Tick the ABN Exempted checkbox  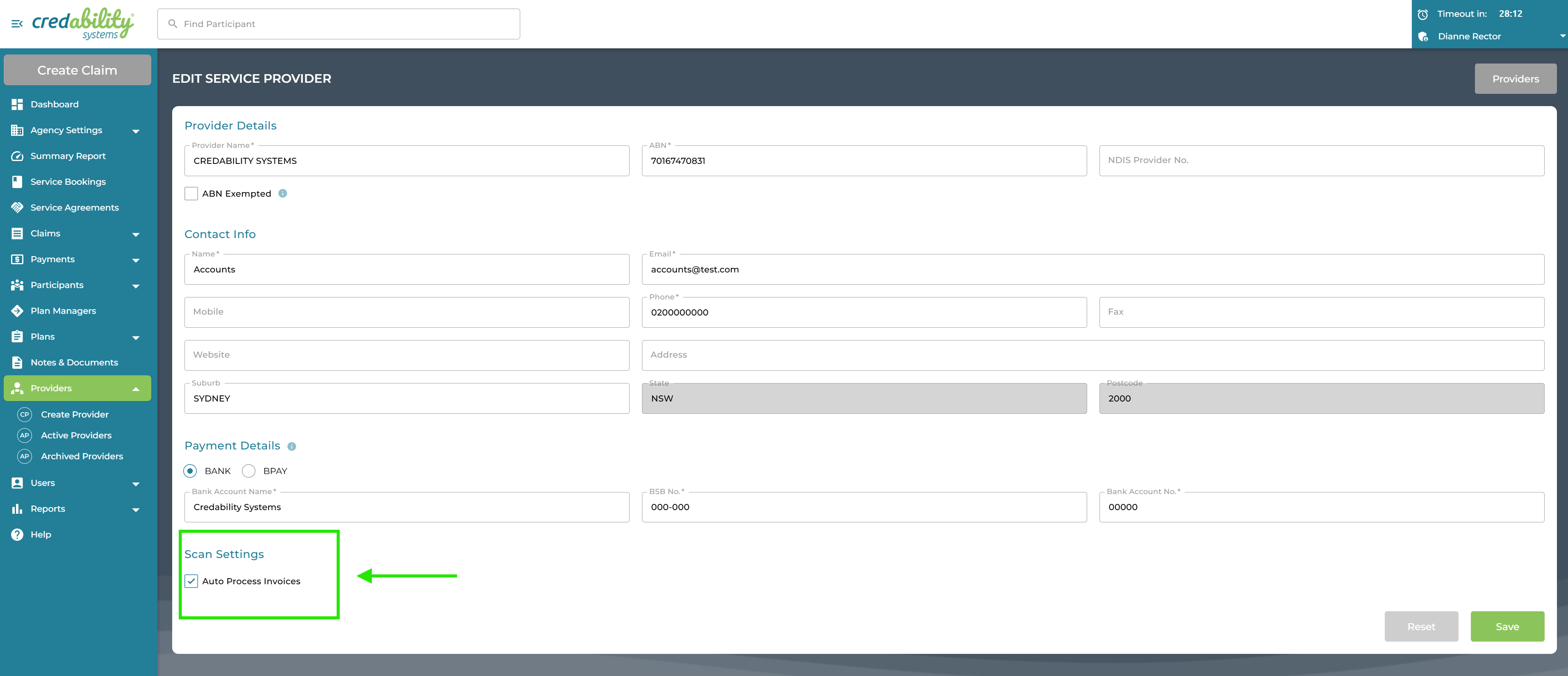191,193
